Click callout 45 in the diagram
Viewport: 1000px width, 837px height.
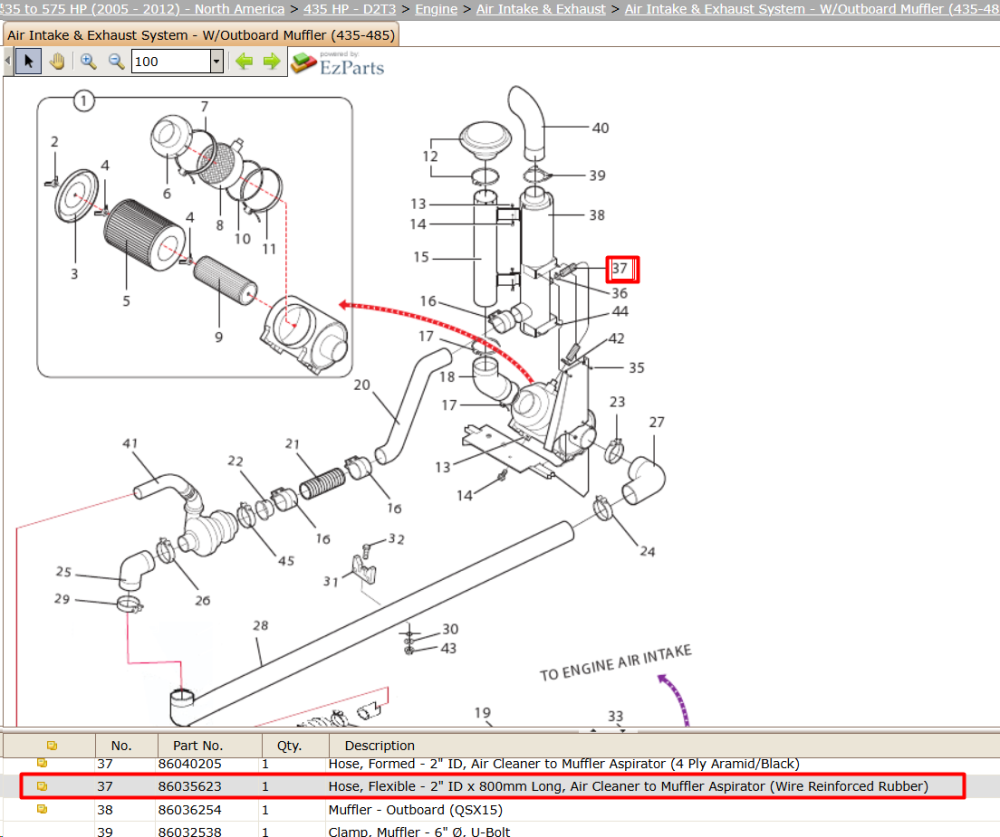coord(286,561)
